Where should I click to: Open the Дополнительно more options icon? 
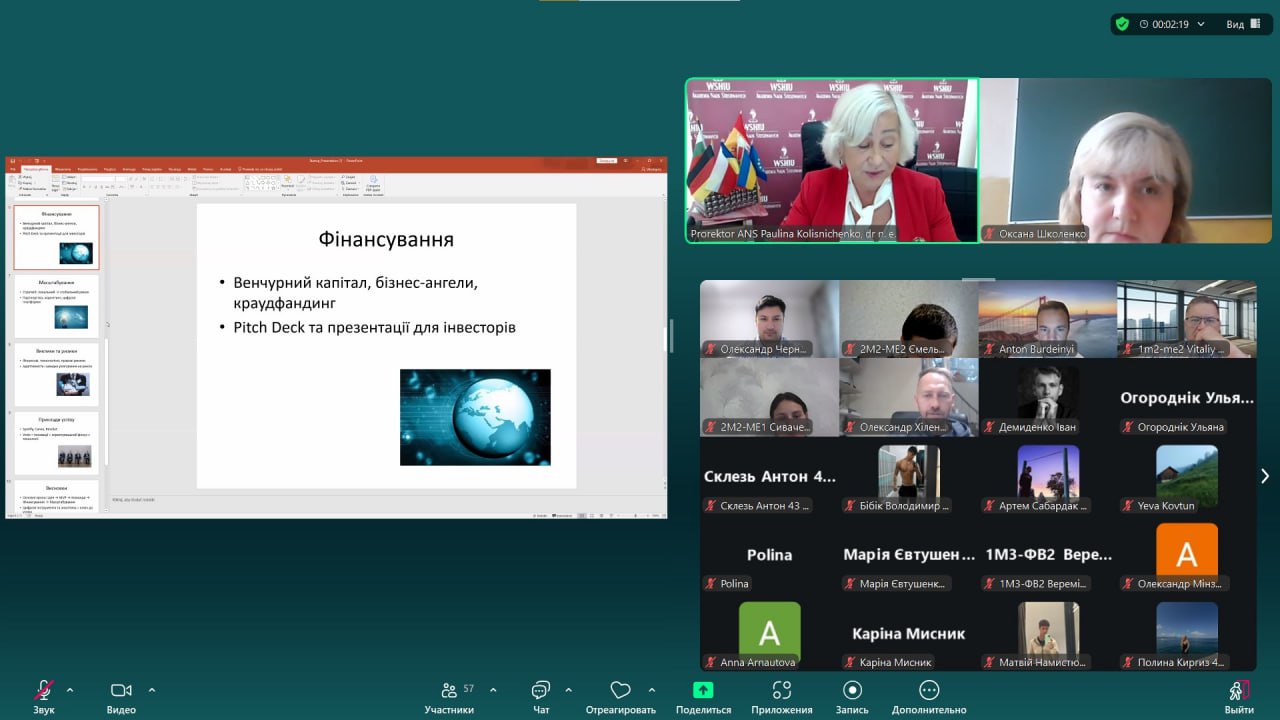click(929, 691)
